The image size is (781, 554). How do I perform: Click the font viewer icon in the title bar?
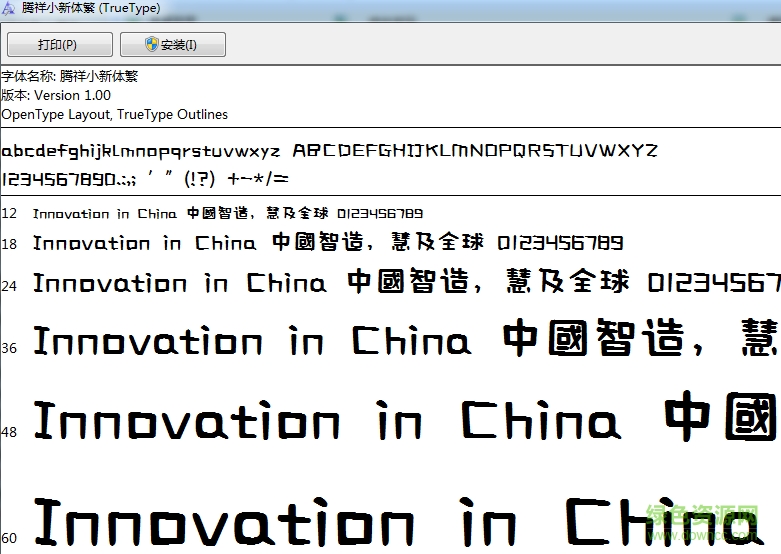[8, 8]
